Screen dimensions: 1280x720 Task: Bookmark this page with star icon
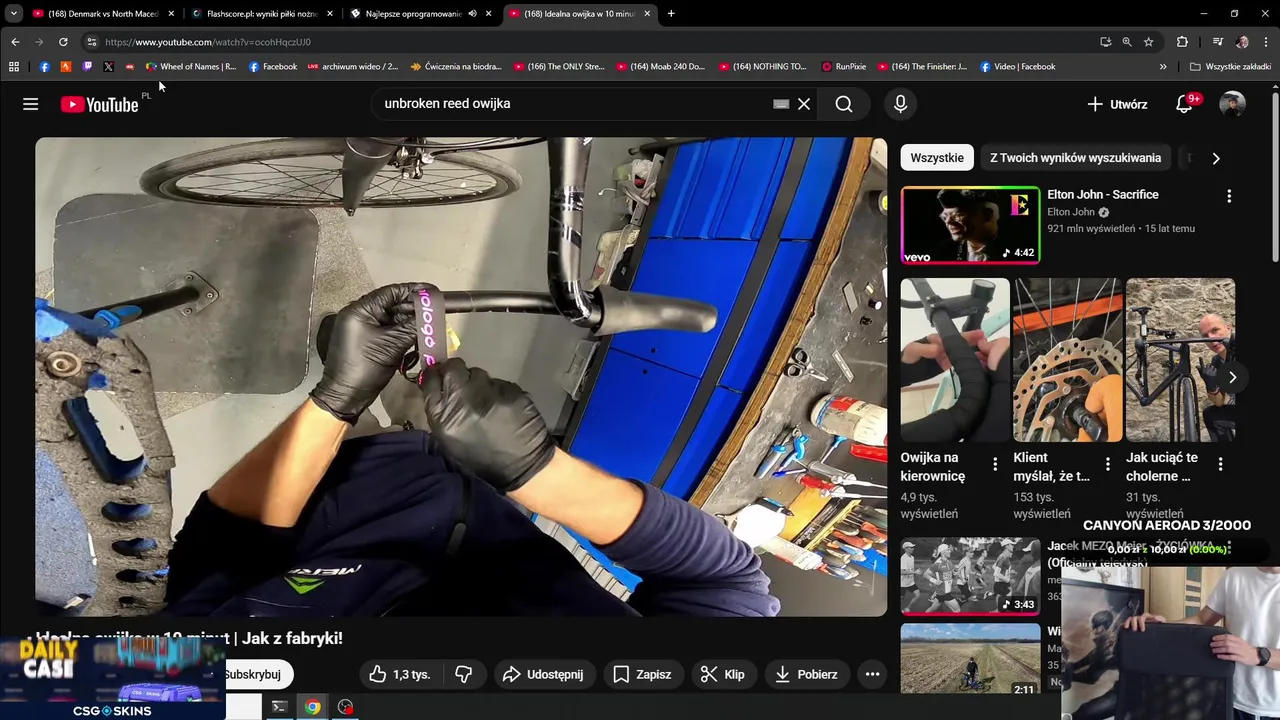pos(1149,42)
